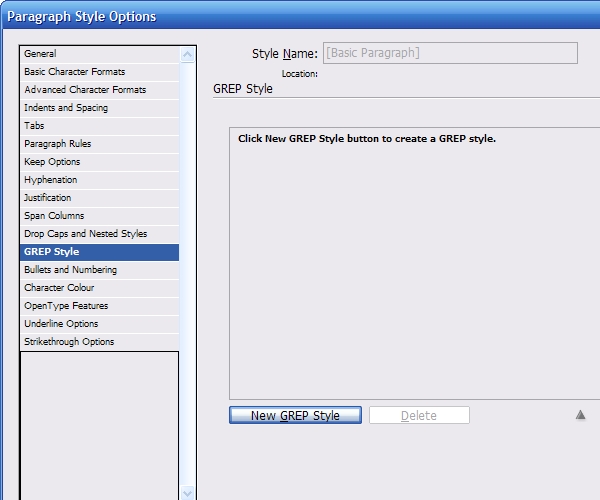This screenshot has width=600, height=500.
Task: Select GREP Style list entry
Action: point(99,252)
